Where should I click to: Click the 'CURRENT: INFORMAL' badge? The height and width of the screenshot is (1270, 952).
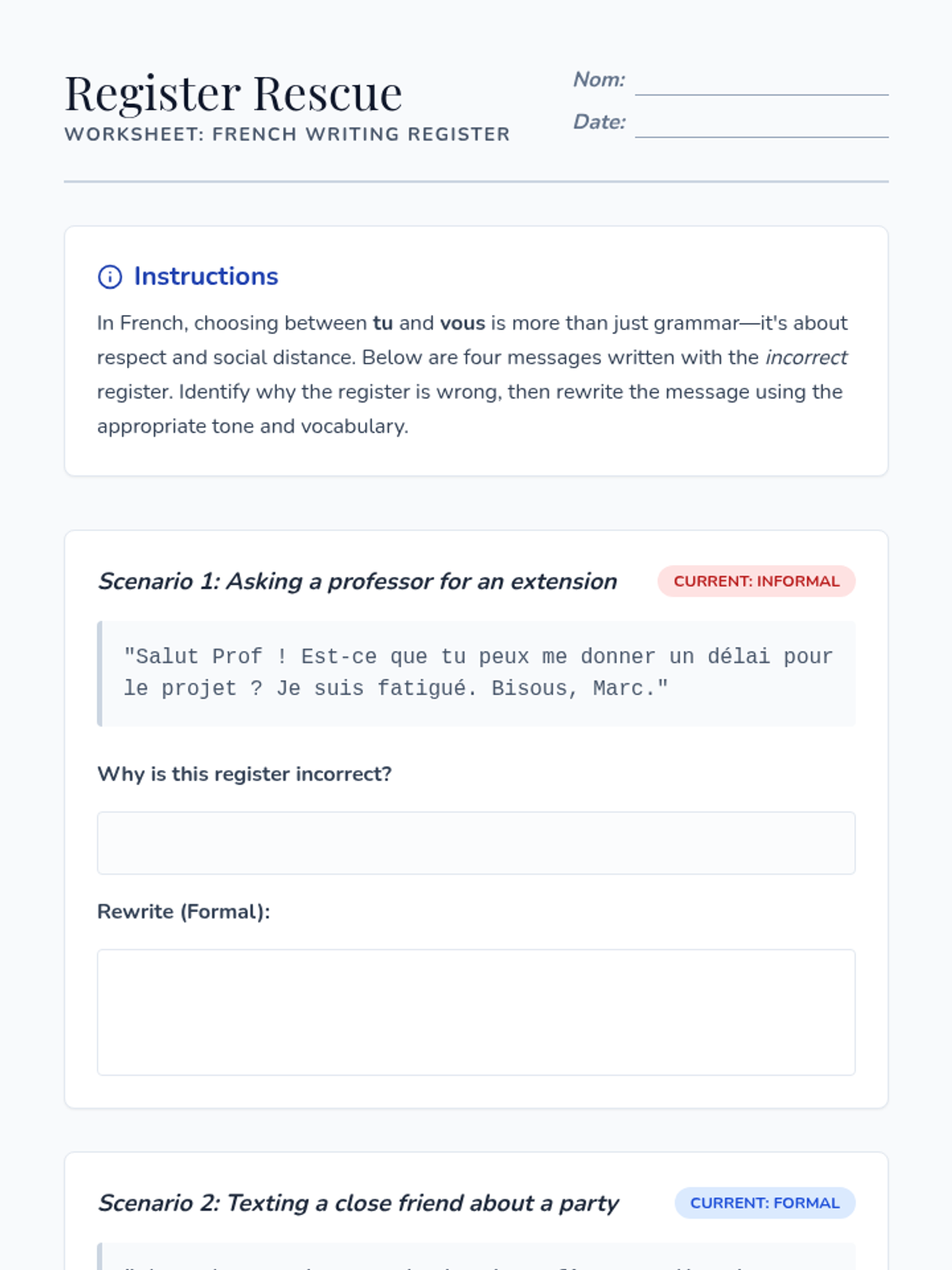coord(756,581)
